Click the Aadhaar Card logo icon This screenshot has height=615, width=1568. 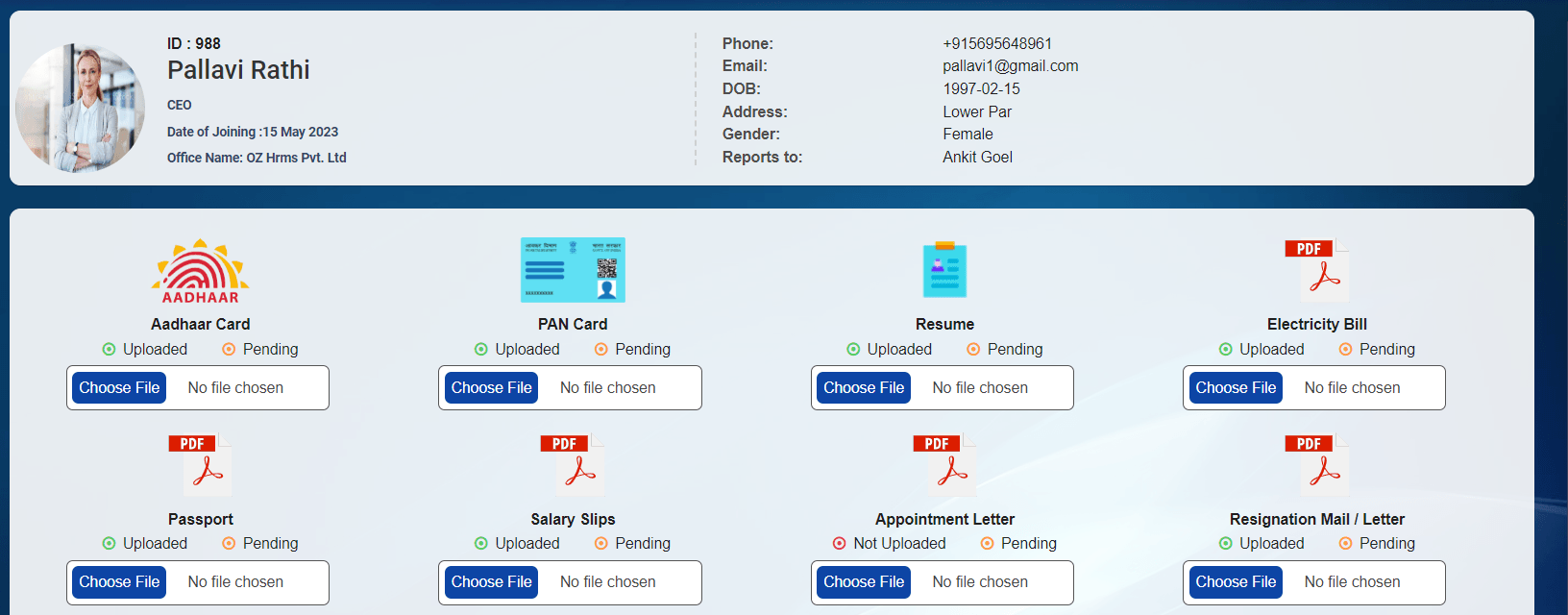point(200,271)
